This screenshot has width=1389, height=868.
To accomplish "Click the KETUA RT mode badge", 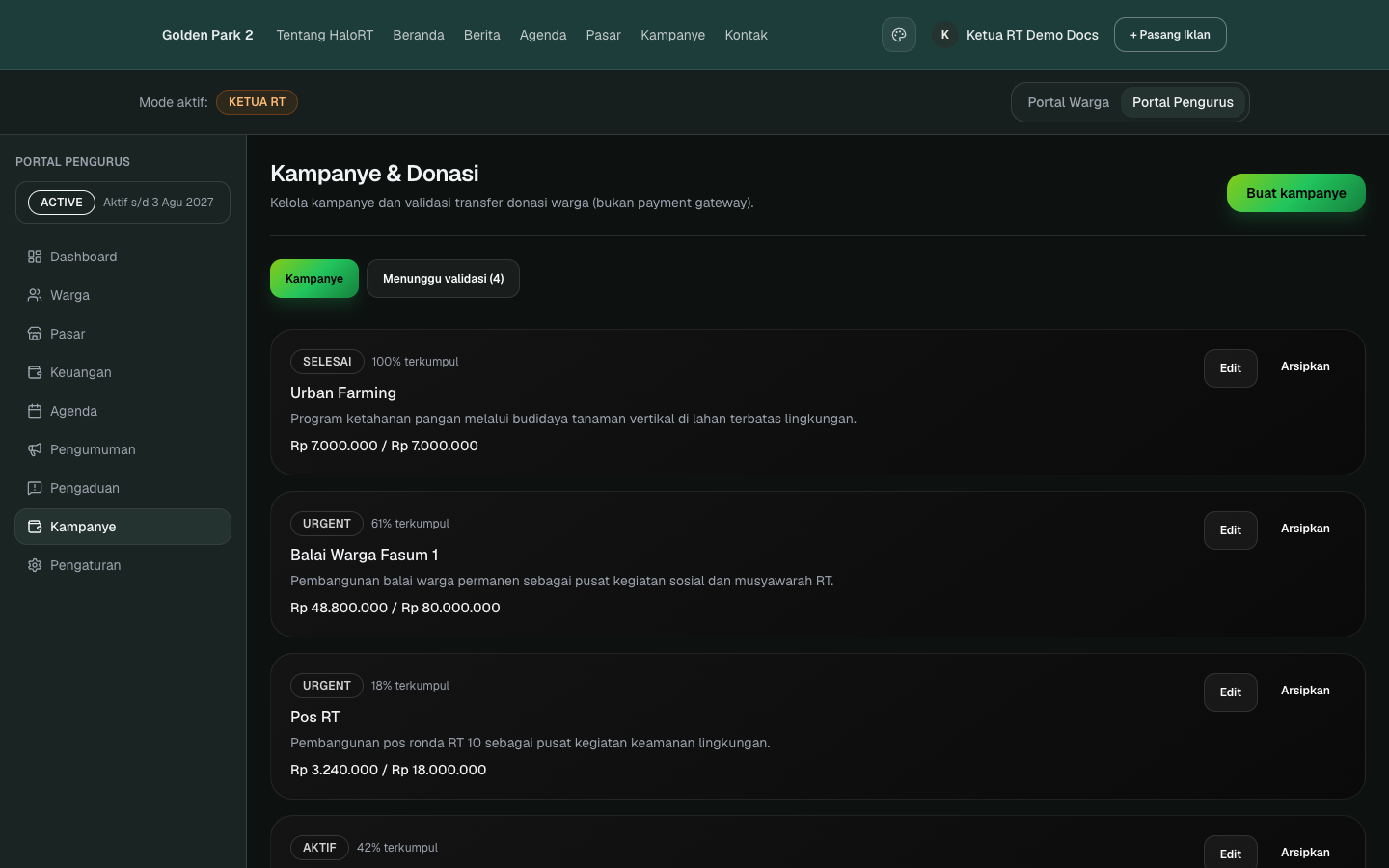I will [x=257, y=102].
